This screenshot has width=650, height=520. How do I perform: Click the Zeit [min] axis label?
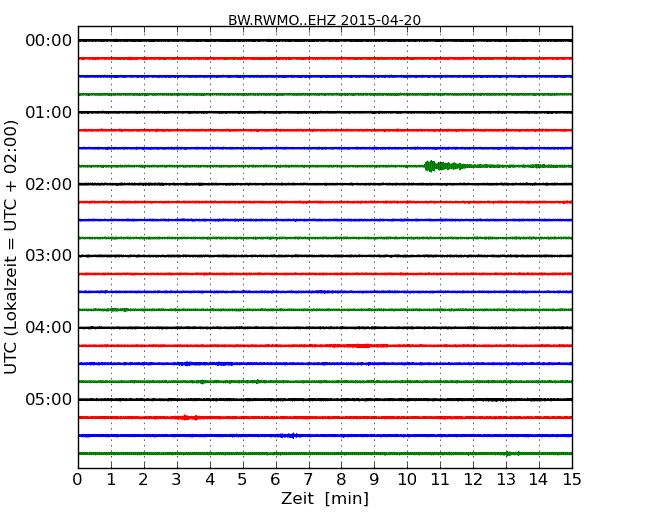coord(325,498)
